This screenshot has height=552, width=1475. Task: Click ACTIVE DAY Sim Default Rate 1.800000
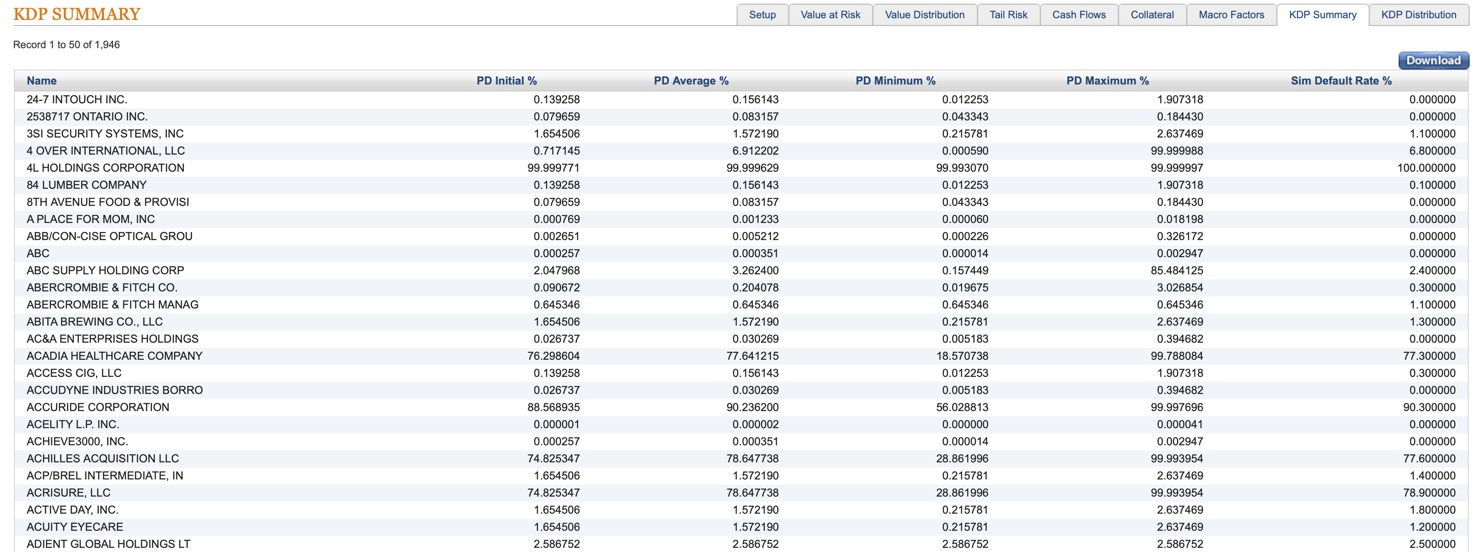(x=1432, y=510)
